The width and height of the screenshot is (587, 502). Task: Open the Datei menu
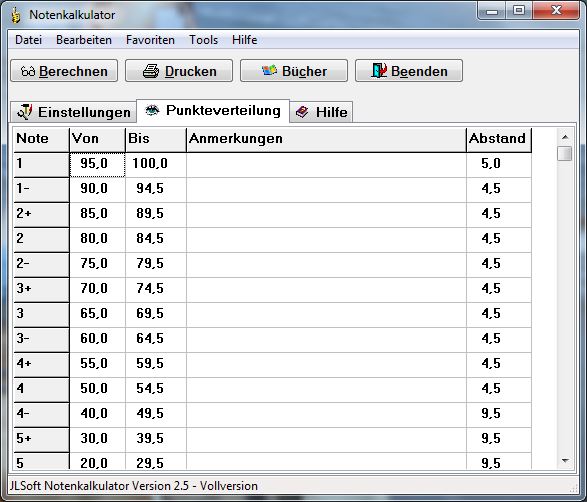(28, 40)
